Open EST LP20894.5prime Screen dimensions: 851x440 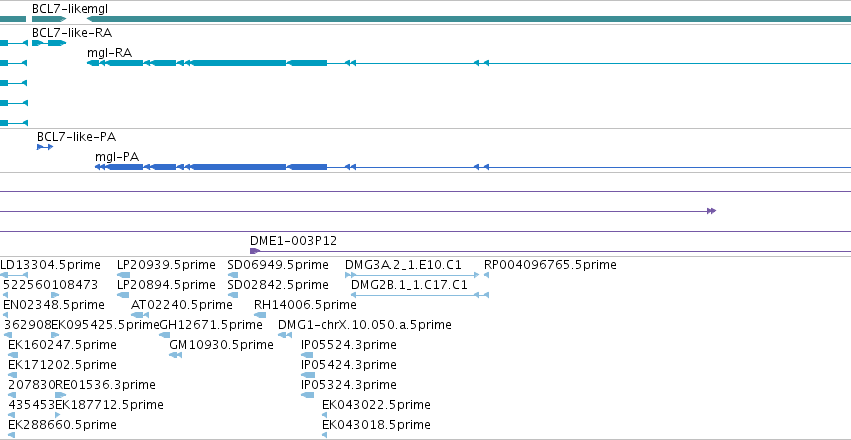point(166,285)
